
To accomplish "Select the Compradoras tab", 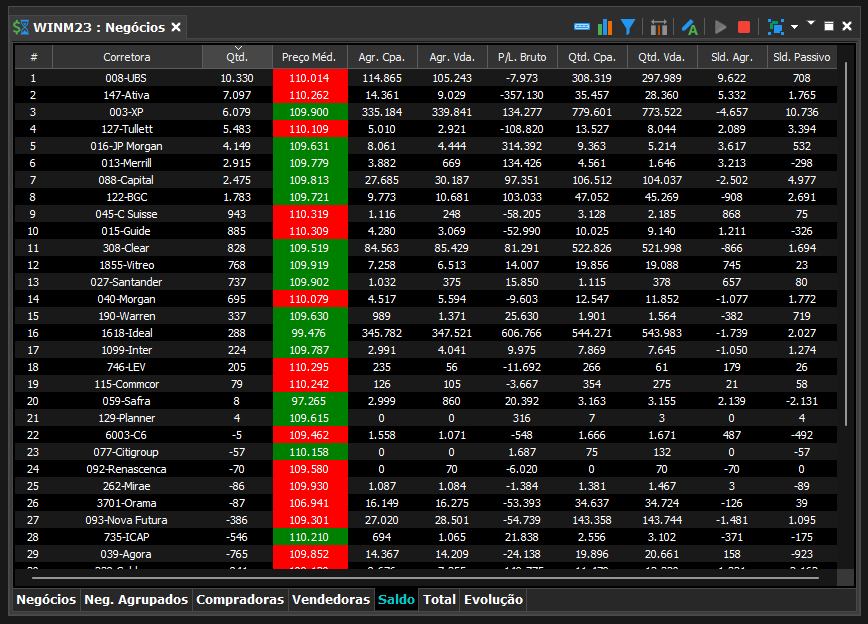I will tap(240, 600).
